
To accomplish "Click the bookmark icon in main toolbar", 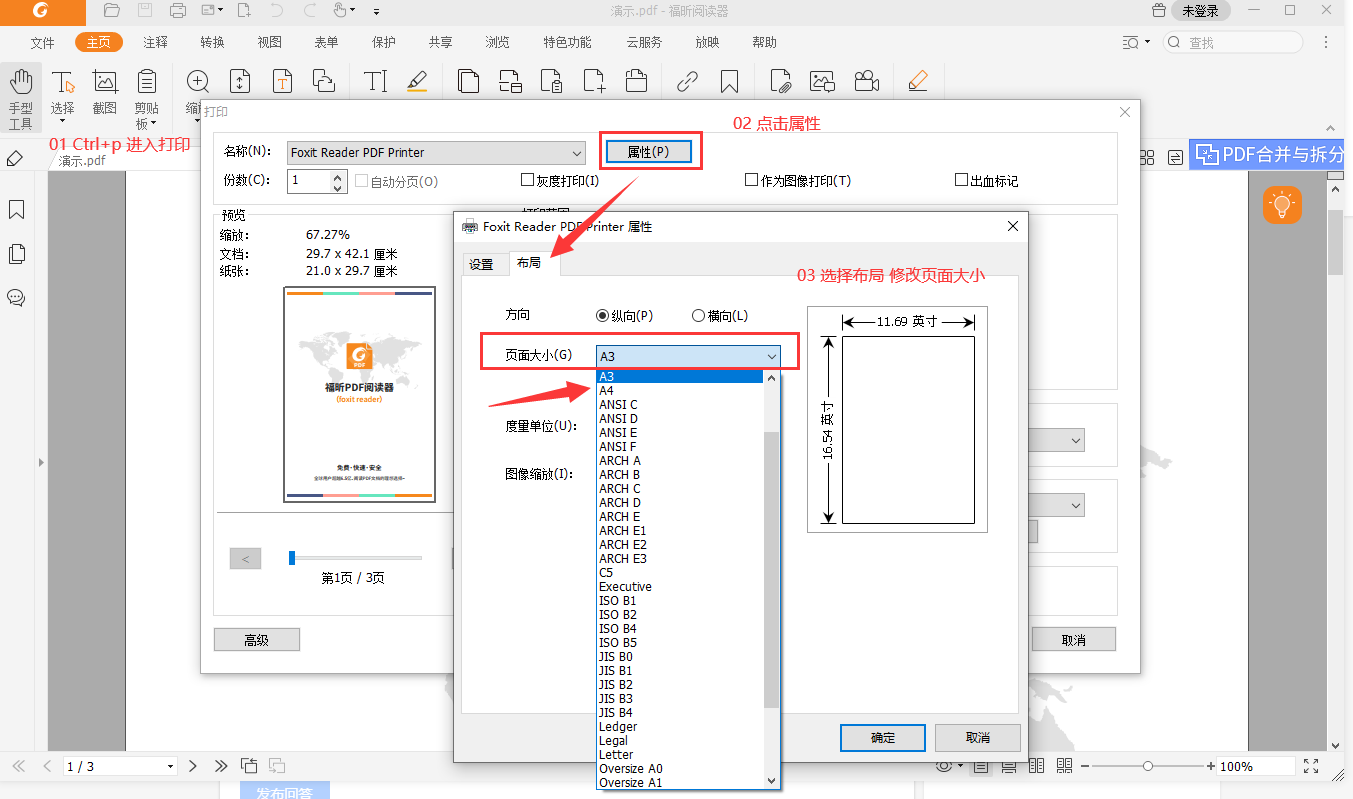I will pos(729,81).
